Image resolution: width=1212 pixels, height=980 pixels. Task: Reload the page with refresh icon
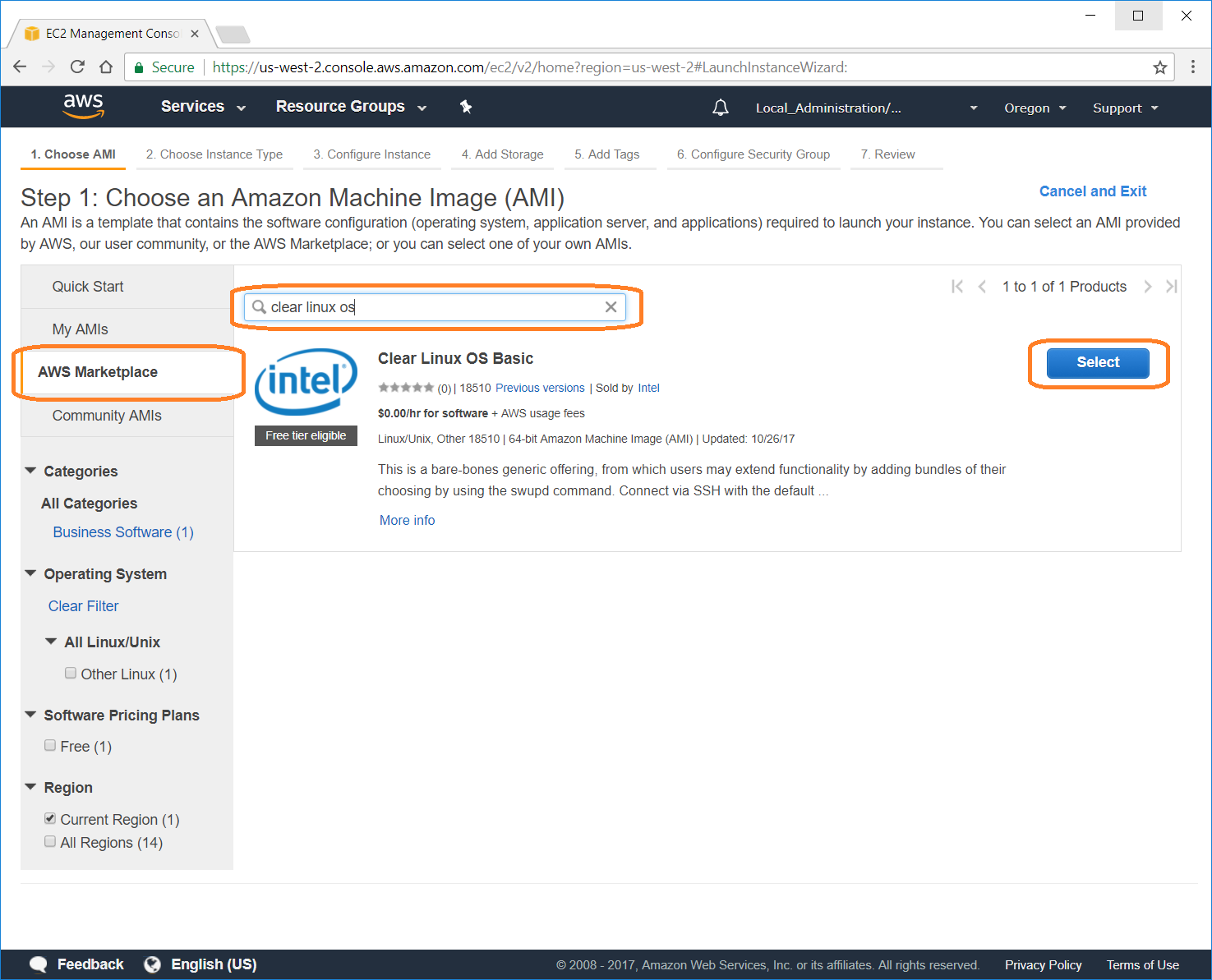pos(77,67)
